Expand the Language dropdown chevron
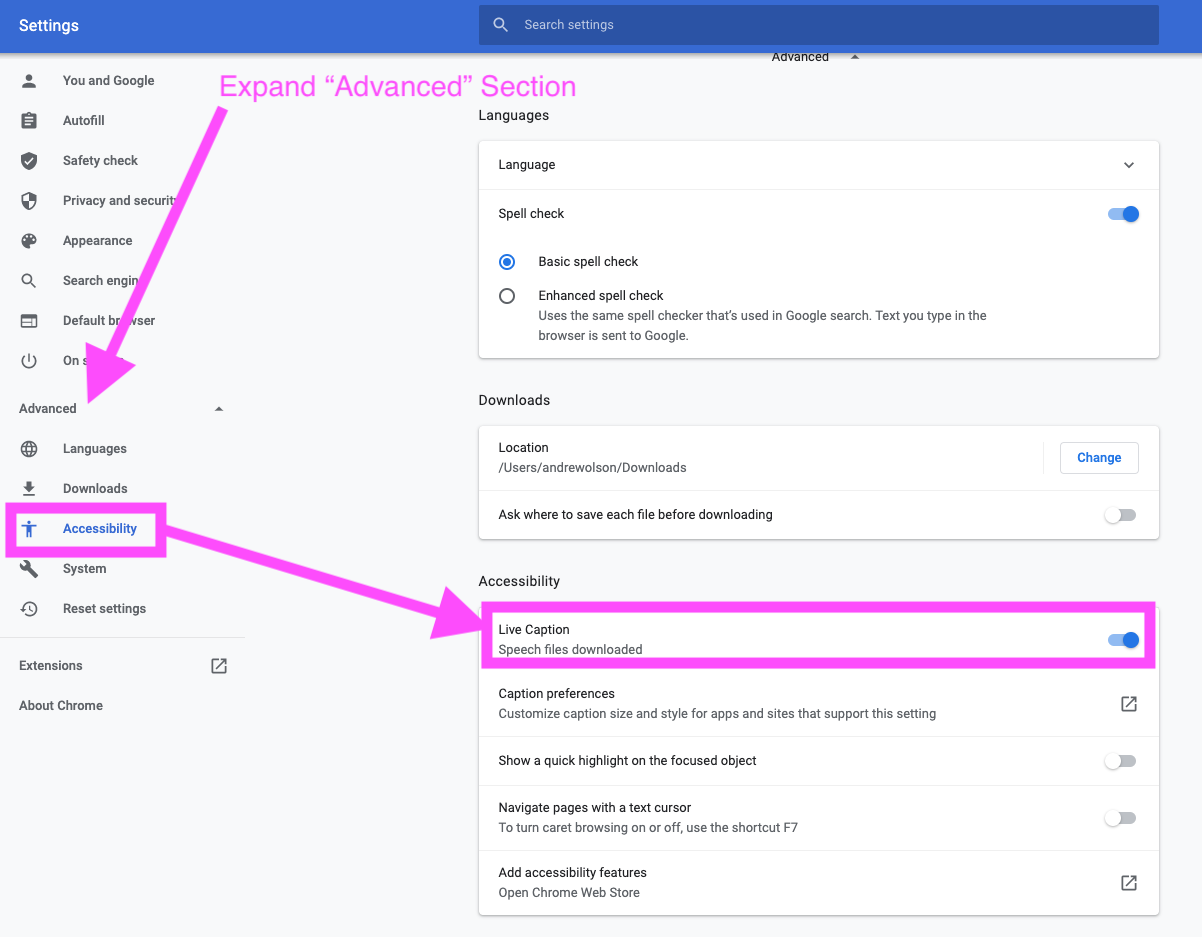1202x937 pixels. click(x=1128, y=165)
